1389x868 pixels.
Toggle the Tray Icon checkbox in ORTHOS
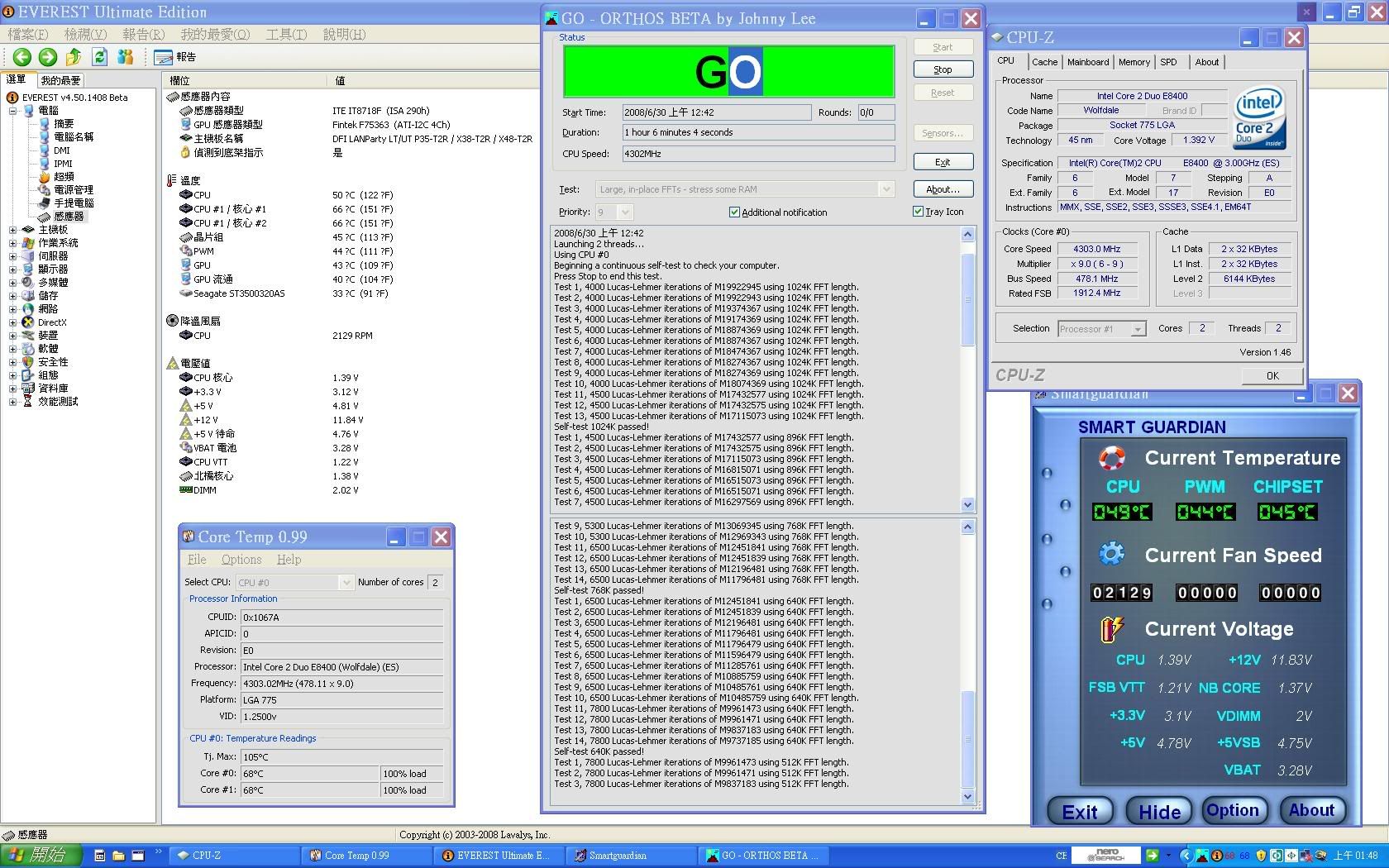click(x=918, y=212)
